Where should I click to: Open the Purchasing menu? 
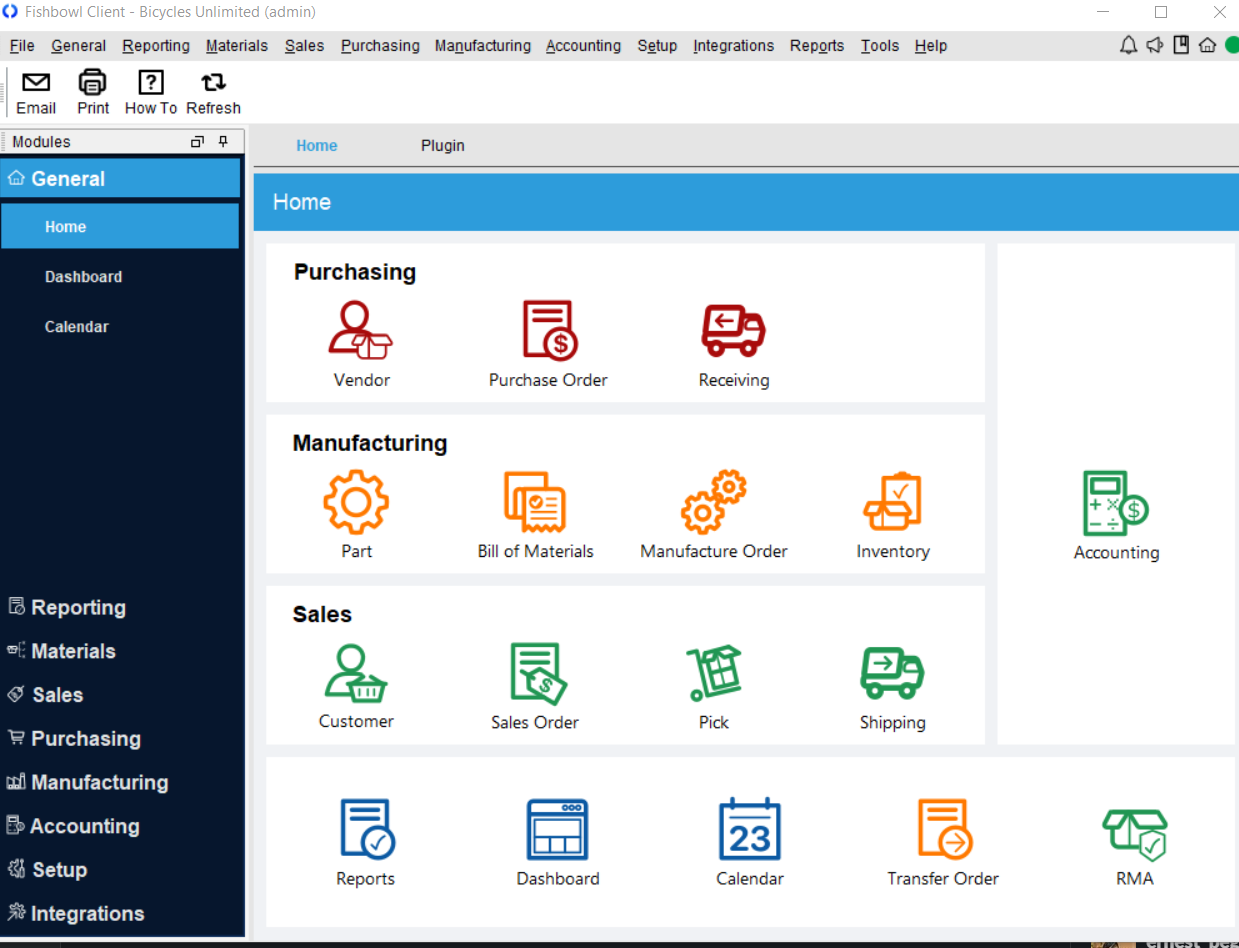[380, 46]
